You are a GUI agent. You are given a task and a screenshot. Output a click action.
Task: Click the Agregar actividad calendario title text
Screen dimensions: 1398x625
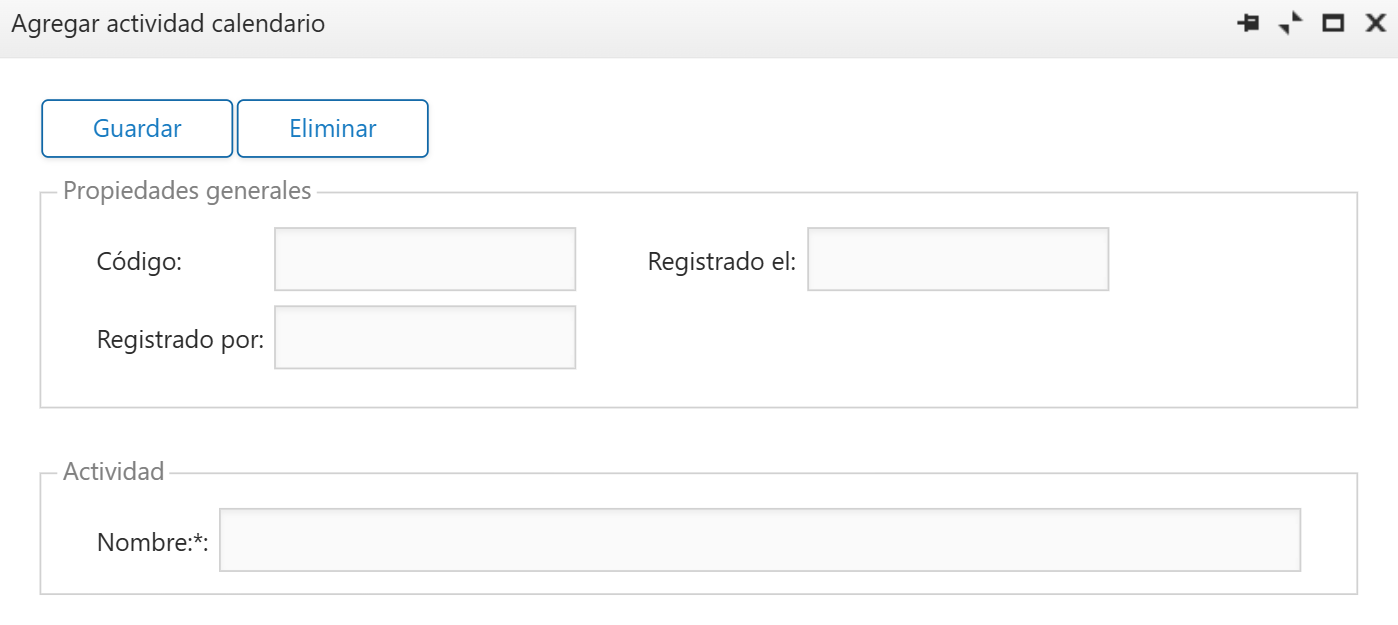168,24
